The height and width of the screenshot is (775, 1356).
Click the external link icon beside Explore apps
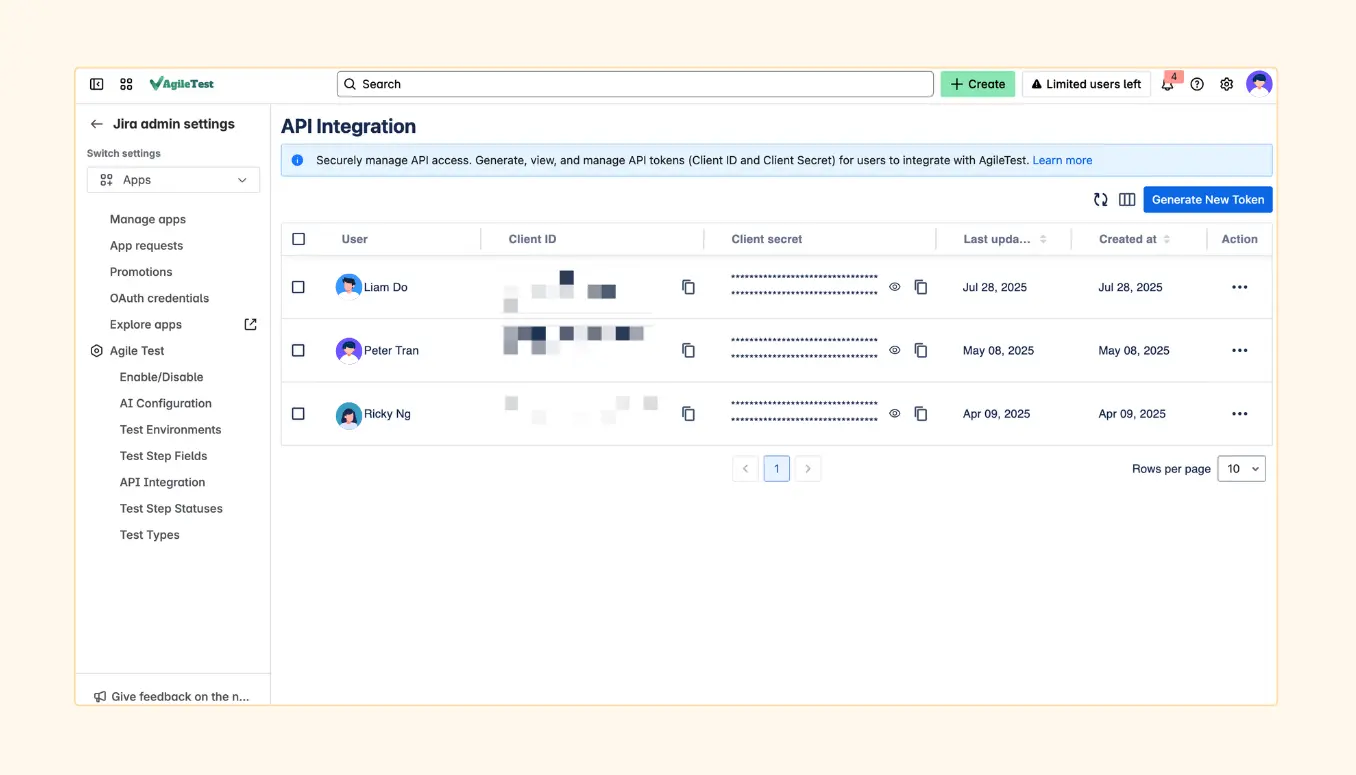251,324
